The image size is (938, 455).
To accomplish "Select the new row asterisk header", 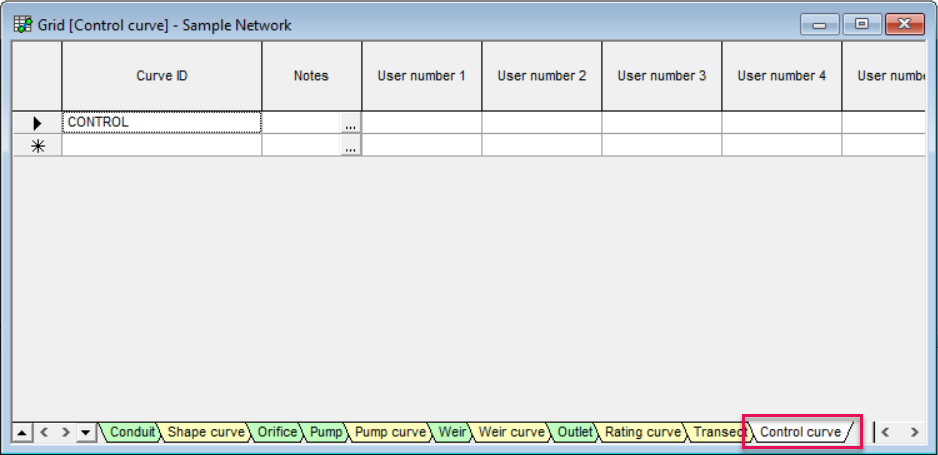I will [x=37, y=145].
